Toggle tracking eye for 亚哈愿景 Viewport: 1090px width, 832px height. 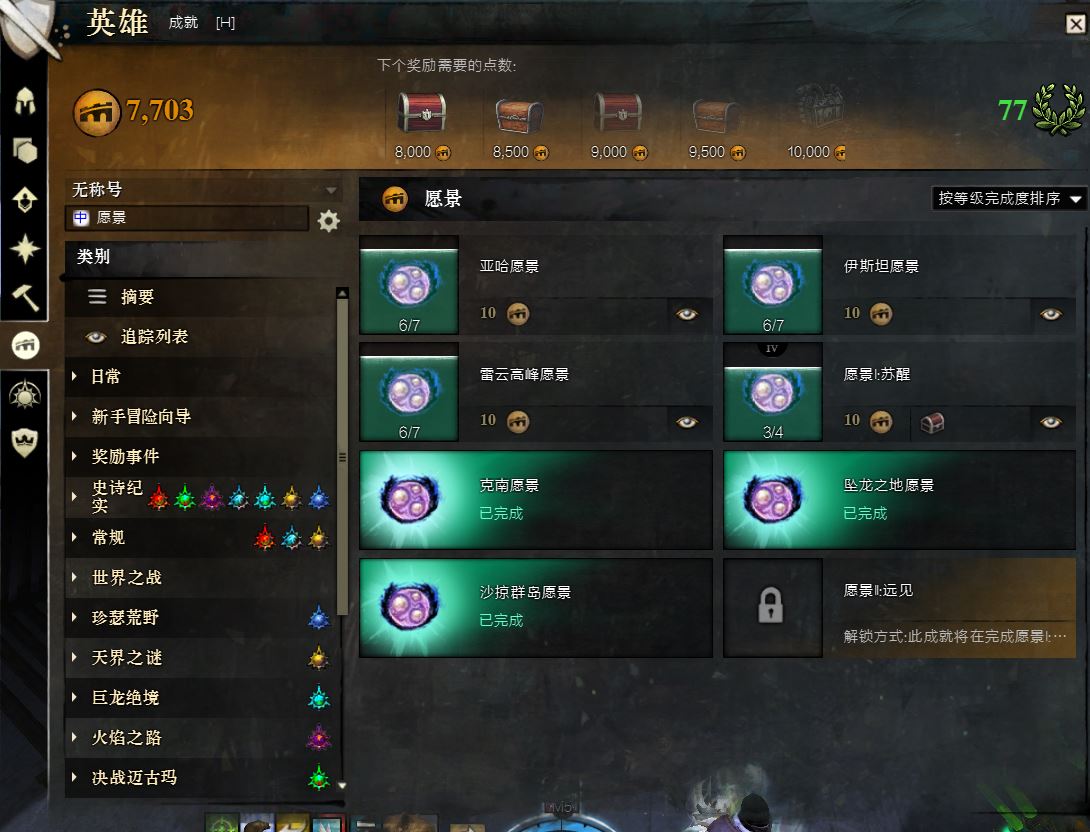[687, 314]
